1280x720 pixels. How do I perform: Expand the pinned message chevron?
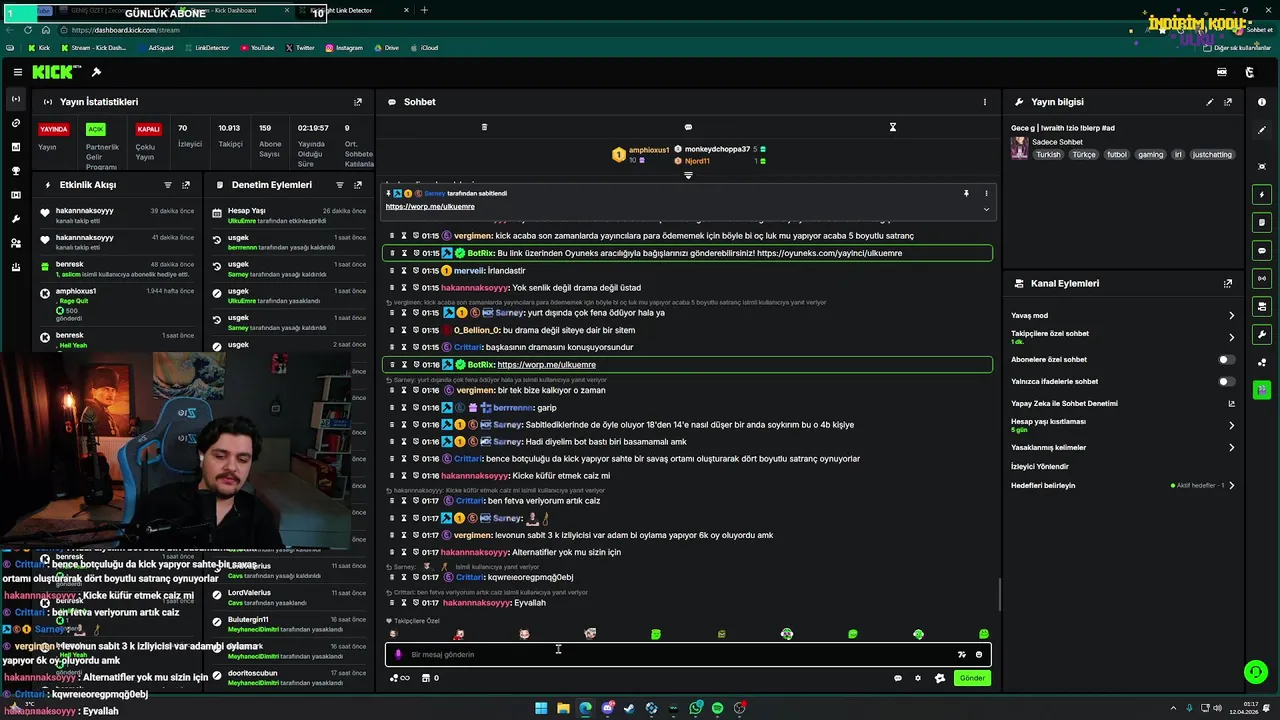point(986,209)
